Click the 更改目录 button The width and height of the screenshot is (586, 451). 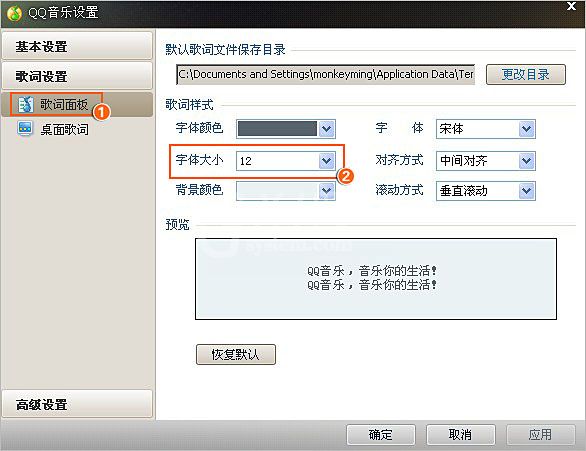(525, 74)
